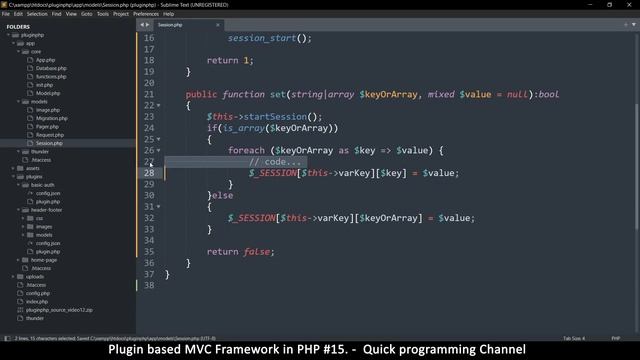640x360 pixels.
Task: Collapse the header-footer folder
Action: pyautogui.click(x=18, y=210)
